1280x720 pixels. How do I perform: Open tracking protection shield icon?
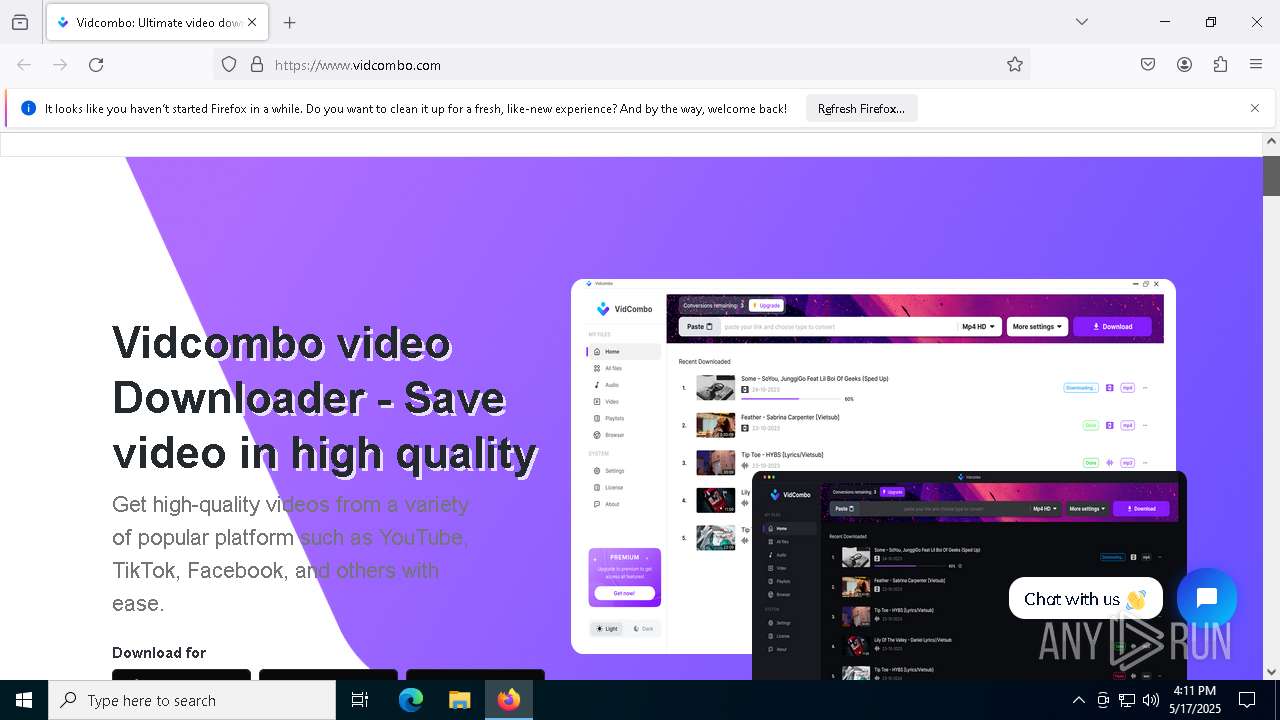point(229,65)
